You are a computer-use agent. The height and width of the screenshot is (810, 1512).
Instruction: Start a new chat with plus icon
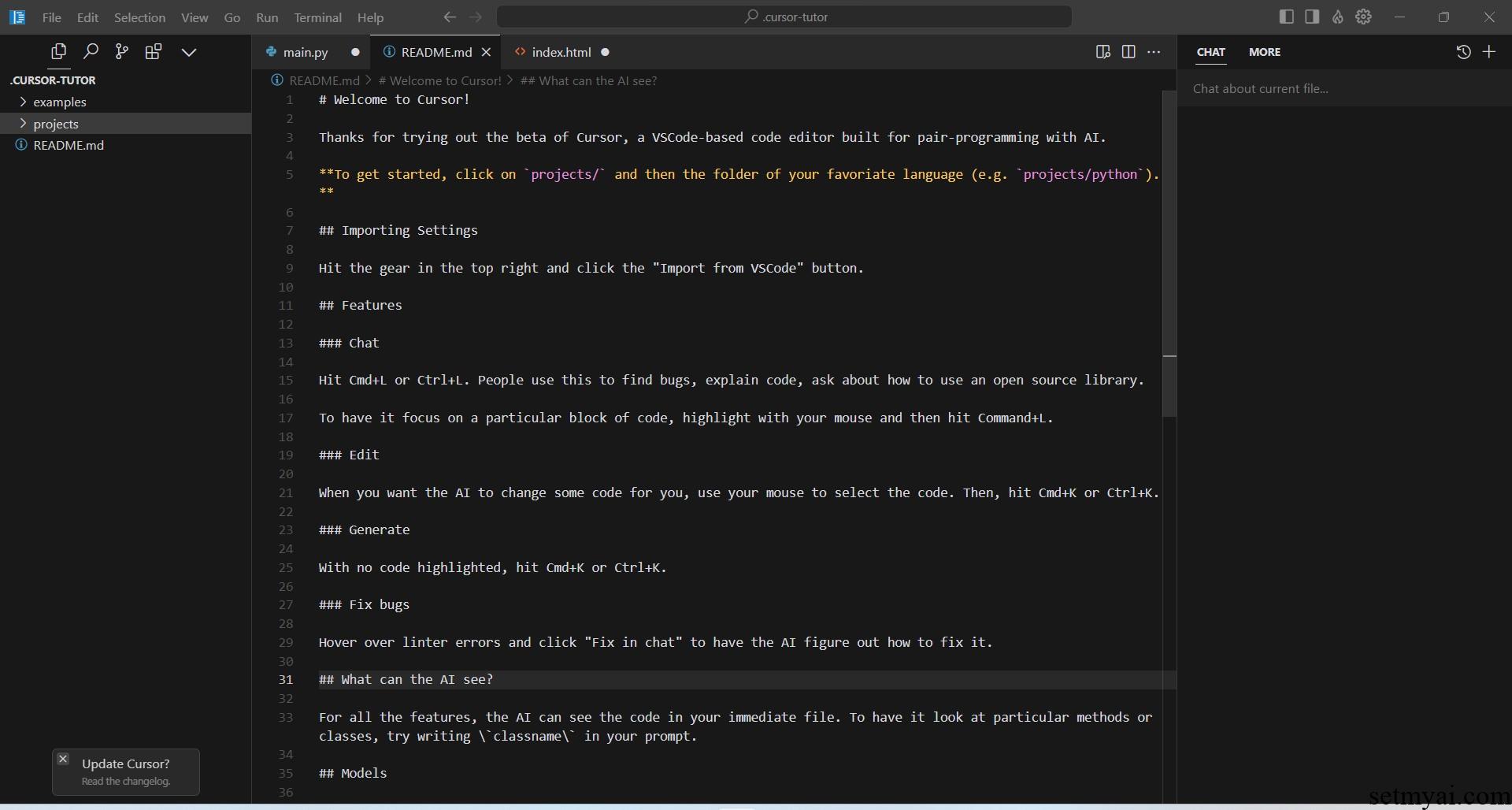[1489, 52]
